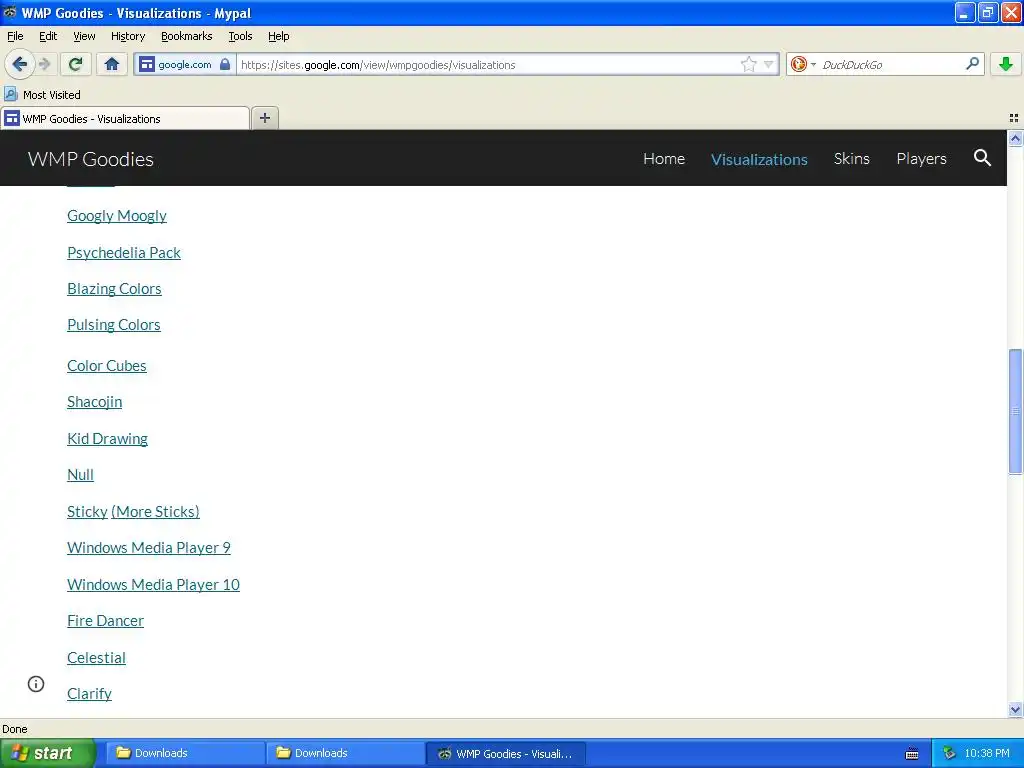Open the Psychedelia Pack link
The height and width of the screenshot is (768, 1024).
coord(124,253)
